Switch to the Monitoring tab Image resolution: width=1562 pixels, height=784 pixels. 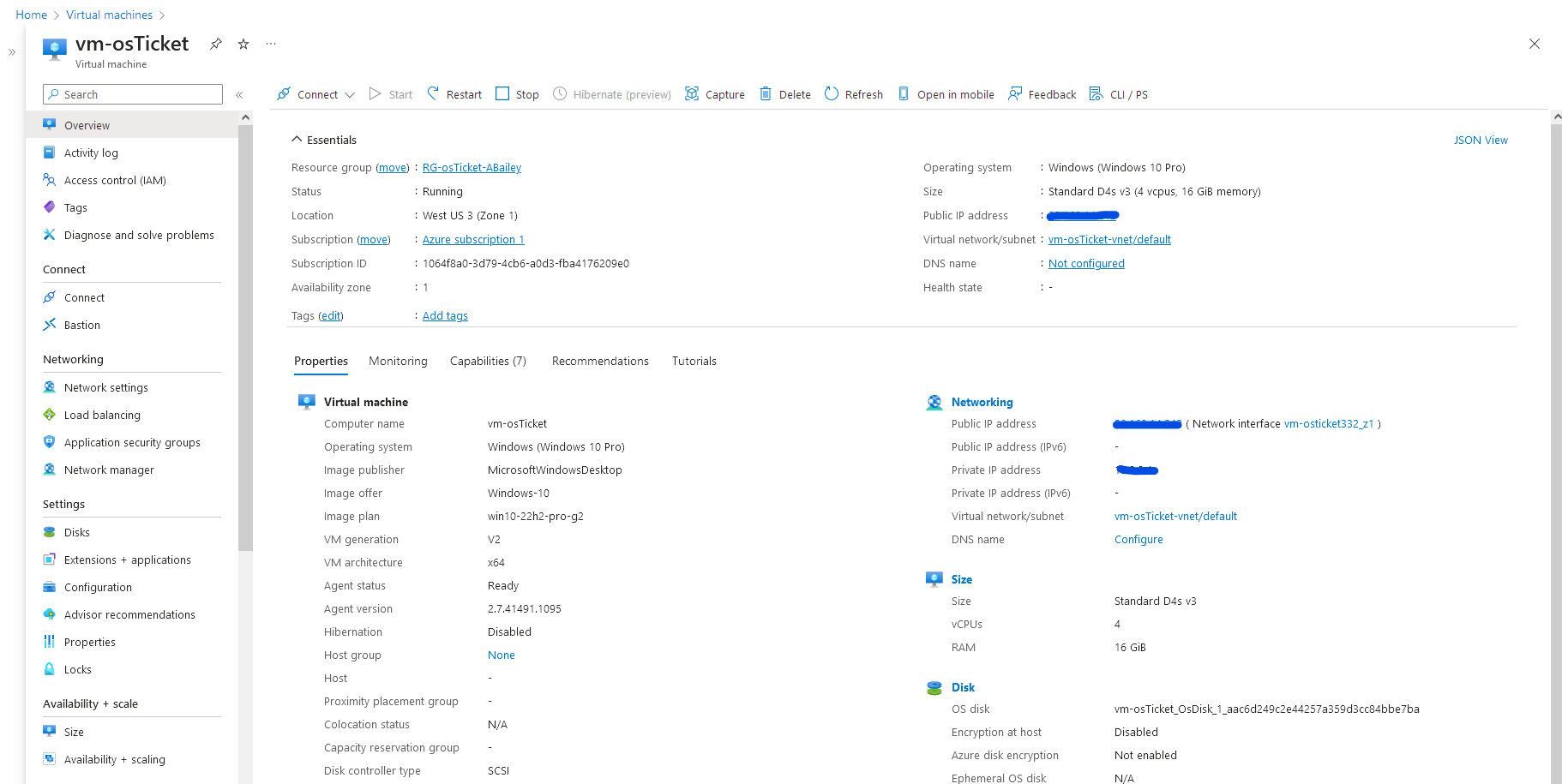[398, 362]
